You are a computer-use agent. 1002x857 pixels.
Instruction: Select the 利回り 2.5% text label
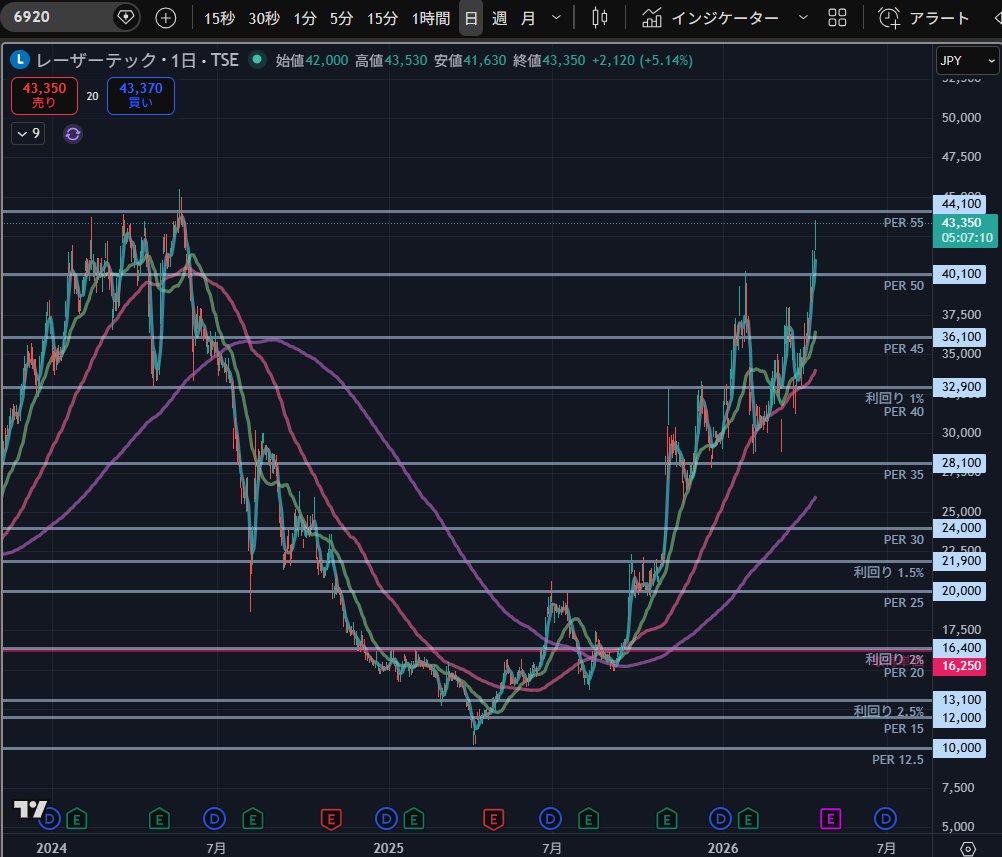pyautogui.click(x=888, y=711)
